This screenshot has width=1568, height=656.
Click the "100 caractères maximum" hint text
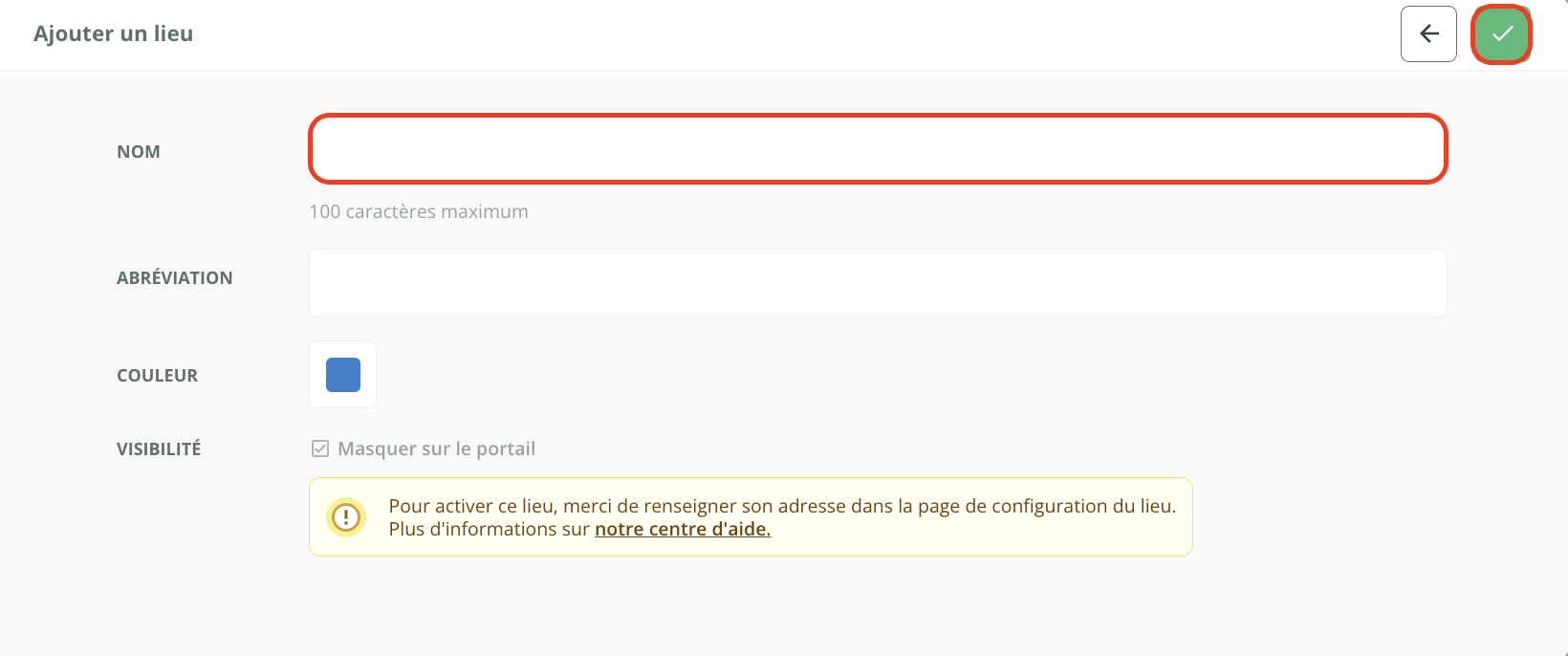tap(419, 211)
